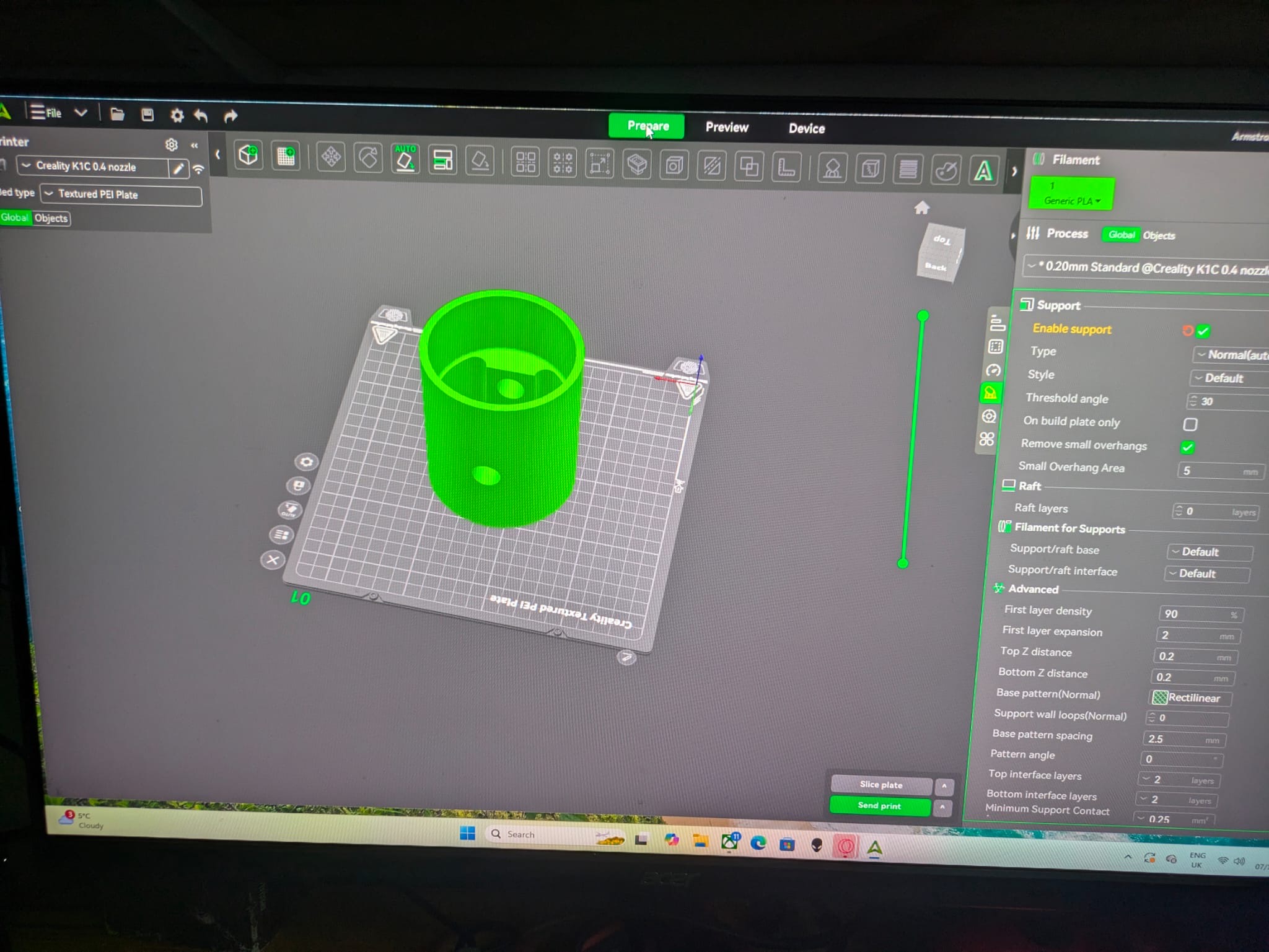Click the Arrange all objects icon
1269x952 pixels.
point(442,160)
